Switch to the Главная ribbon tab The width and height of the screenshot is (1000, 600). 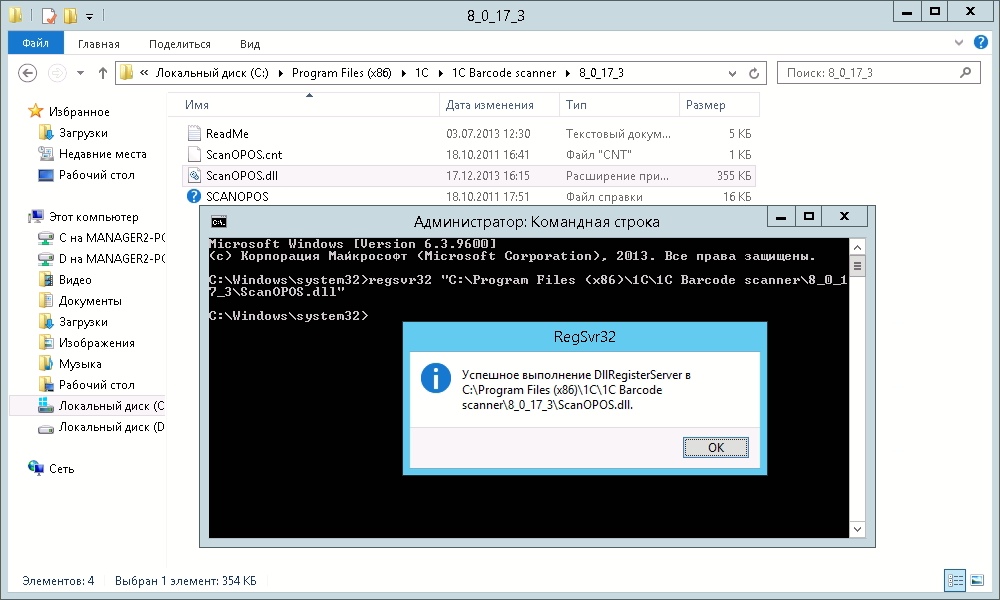(99, 44)
